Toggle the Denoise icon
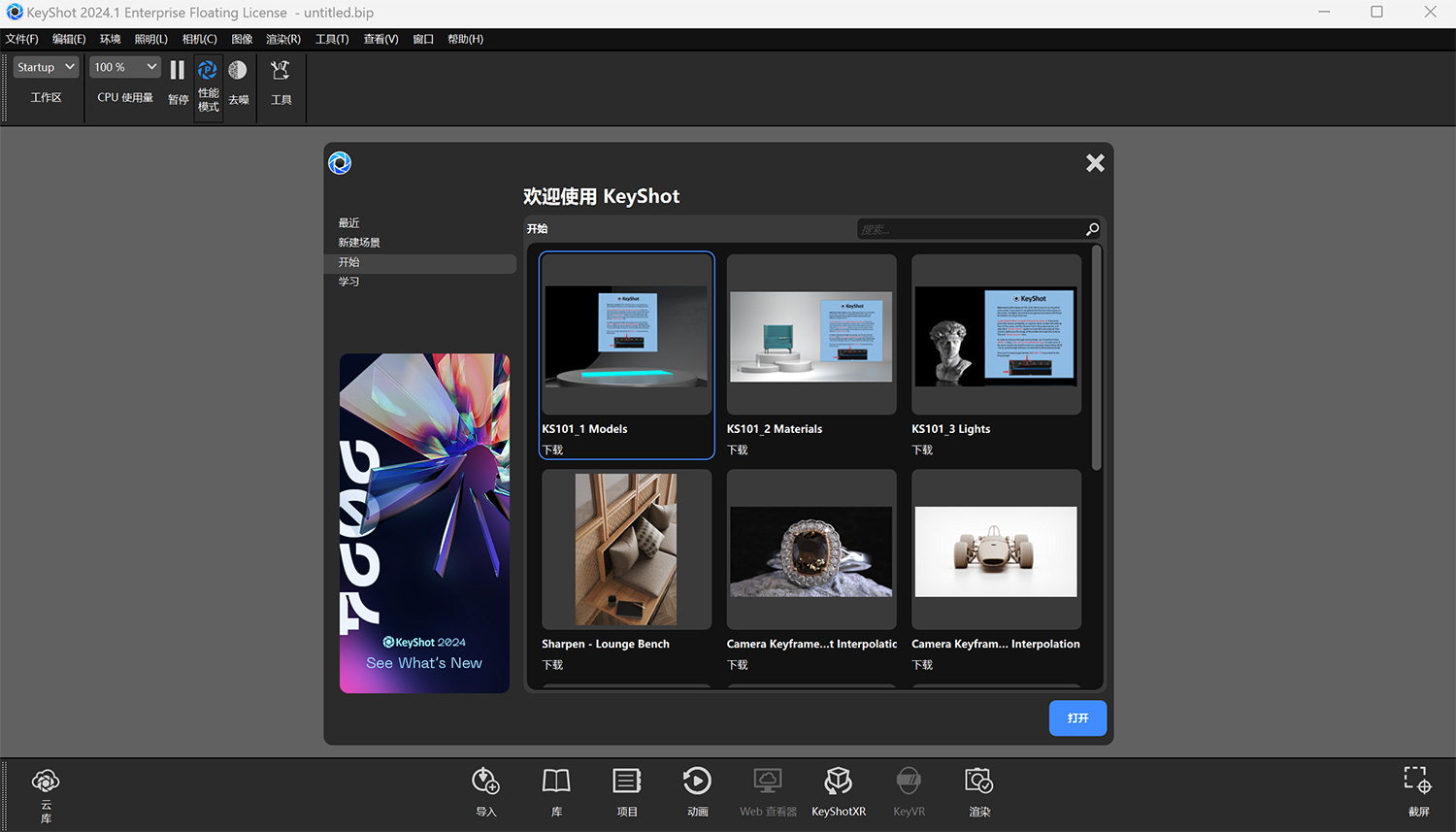Screen dimensions: 1456x832 [x=238, y=71]
